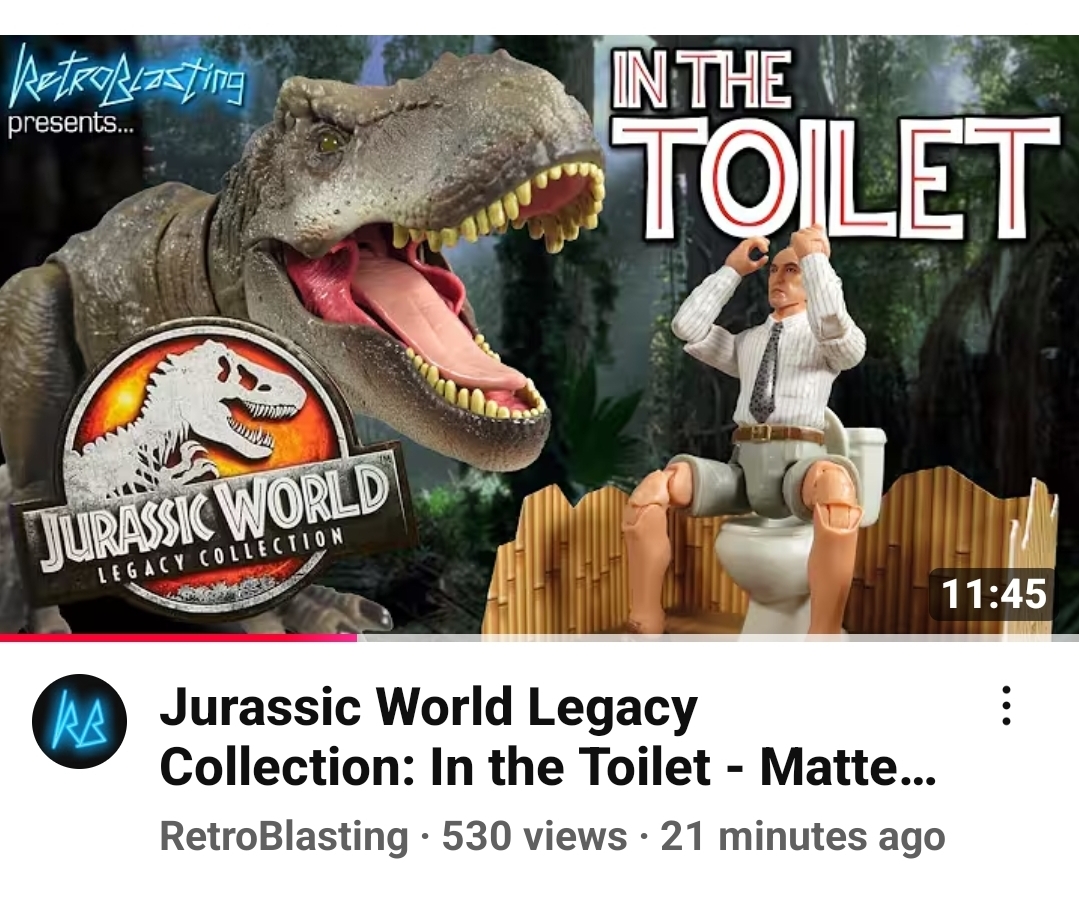Viewport: 1079px width, 913px height.
Task: Click the 530 views text
Action: [x=534, y=837]
